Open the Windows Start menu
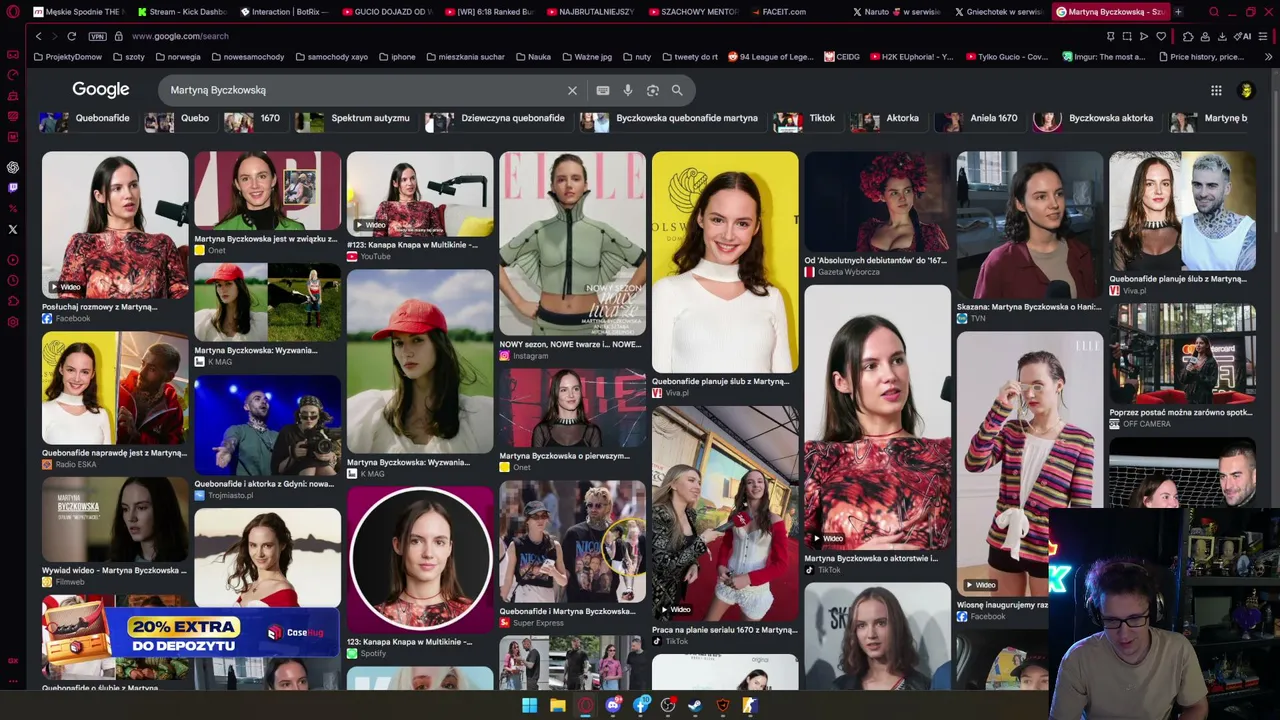Viewport: 1280px width, 720px height. coord(529,705)
